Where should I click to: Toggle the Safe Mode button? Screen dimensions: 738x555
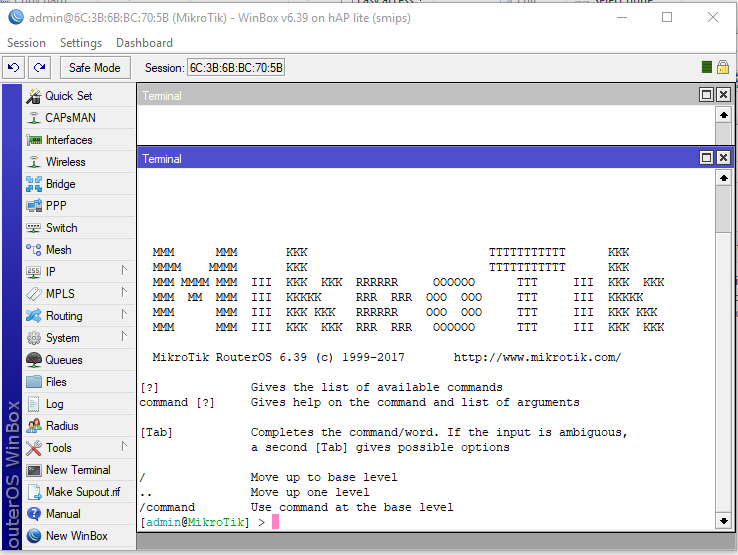pyautogui.click(x=95, y=68)
